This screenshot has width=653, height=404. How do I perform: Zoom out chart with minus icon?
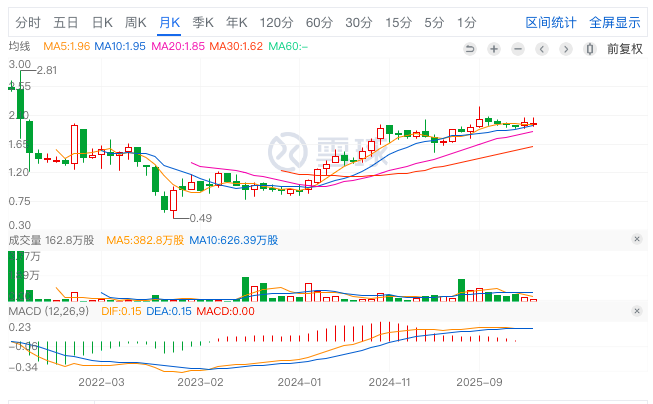pos(518,49)
